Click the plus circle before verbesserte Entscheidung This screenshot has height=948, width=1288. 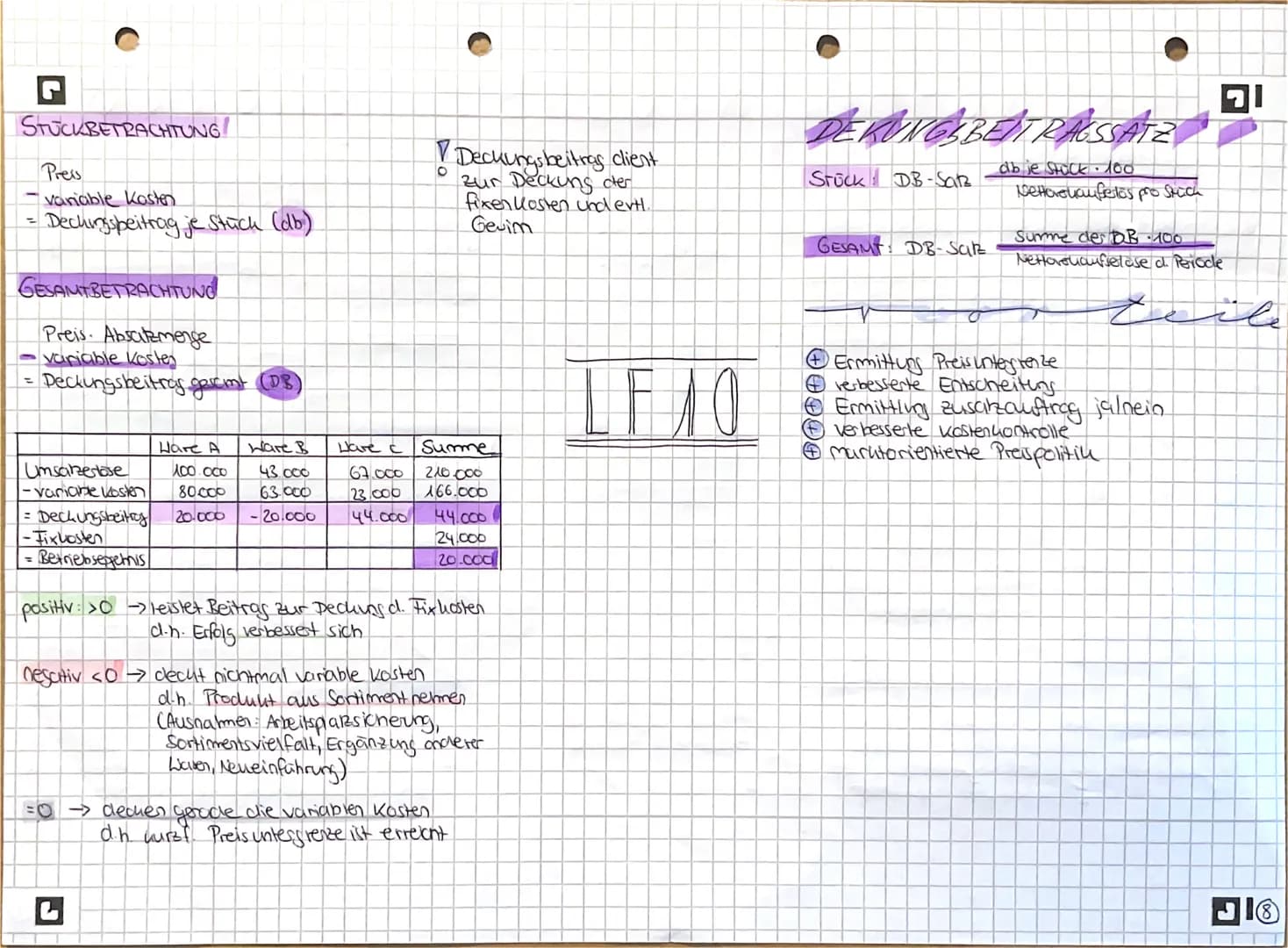coord(816,383)
